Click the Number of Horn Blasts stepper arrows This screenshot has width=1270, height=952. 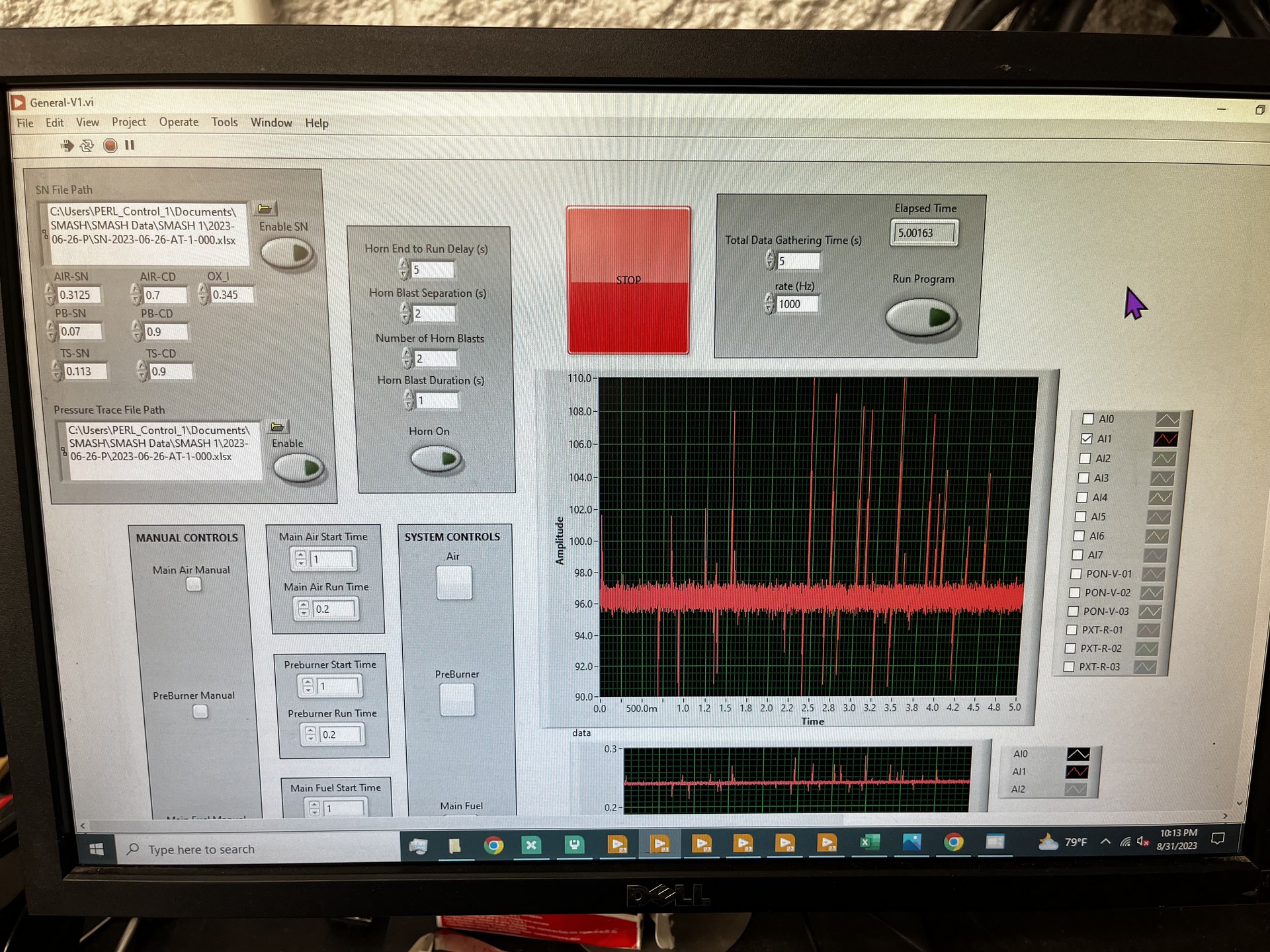pyautogui.click(x=407, y=358)
